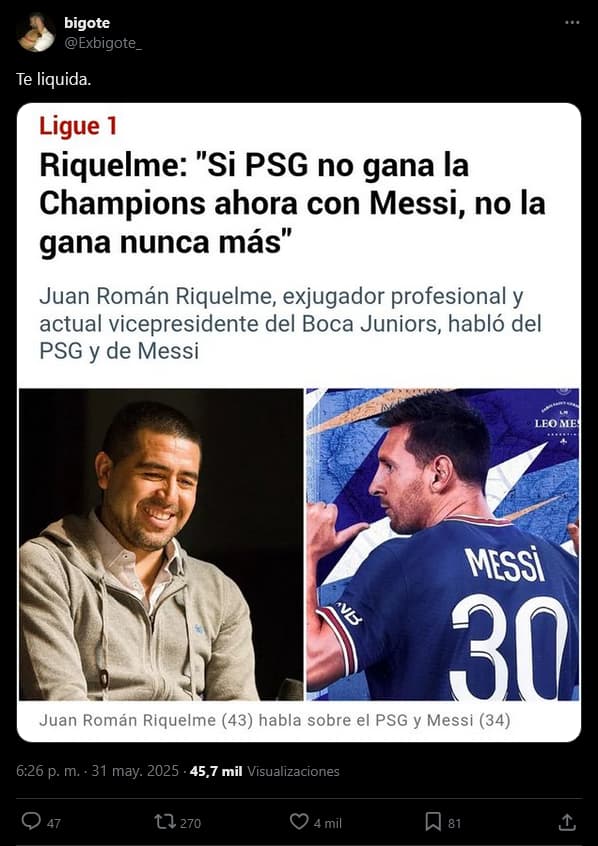Click the smiling man in gray hoodie photo
The image size is (598, 846).
pyautogui.click(x=161, y=544)
